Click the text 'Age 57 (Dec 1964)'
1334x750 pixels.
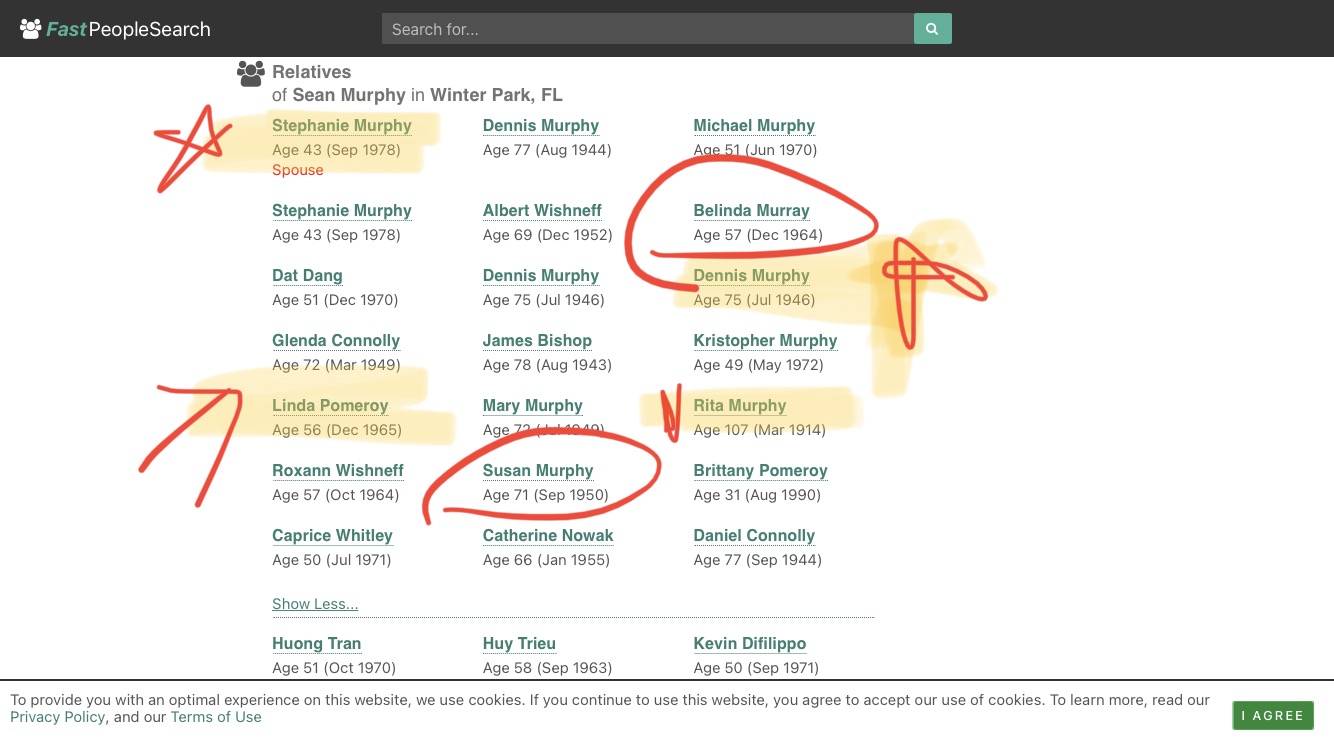(758, 235)
